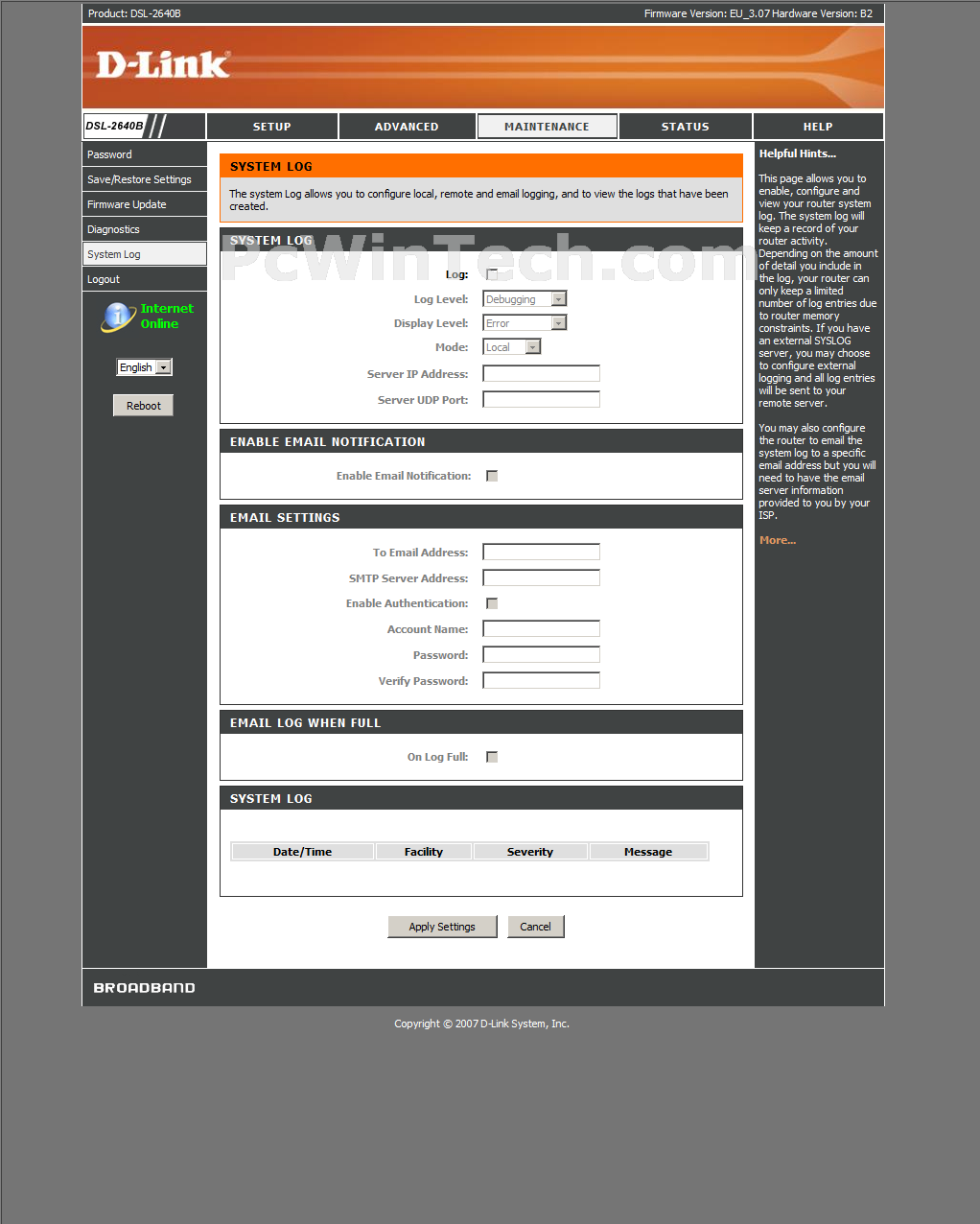Click the To Email Address field
Screen dimensions: 980x1224
coord(541,553)
